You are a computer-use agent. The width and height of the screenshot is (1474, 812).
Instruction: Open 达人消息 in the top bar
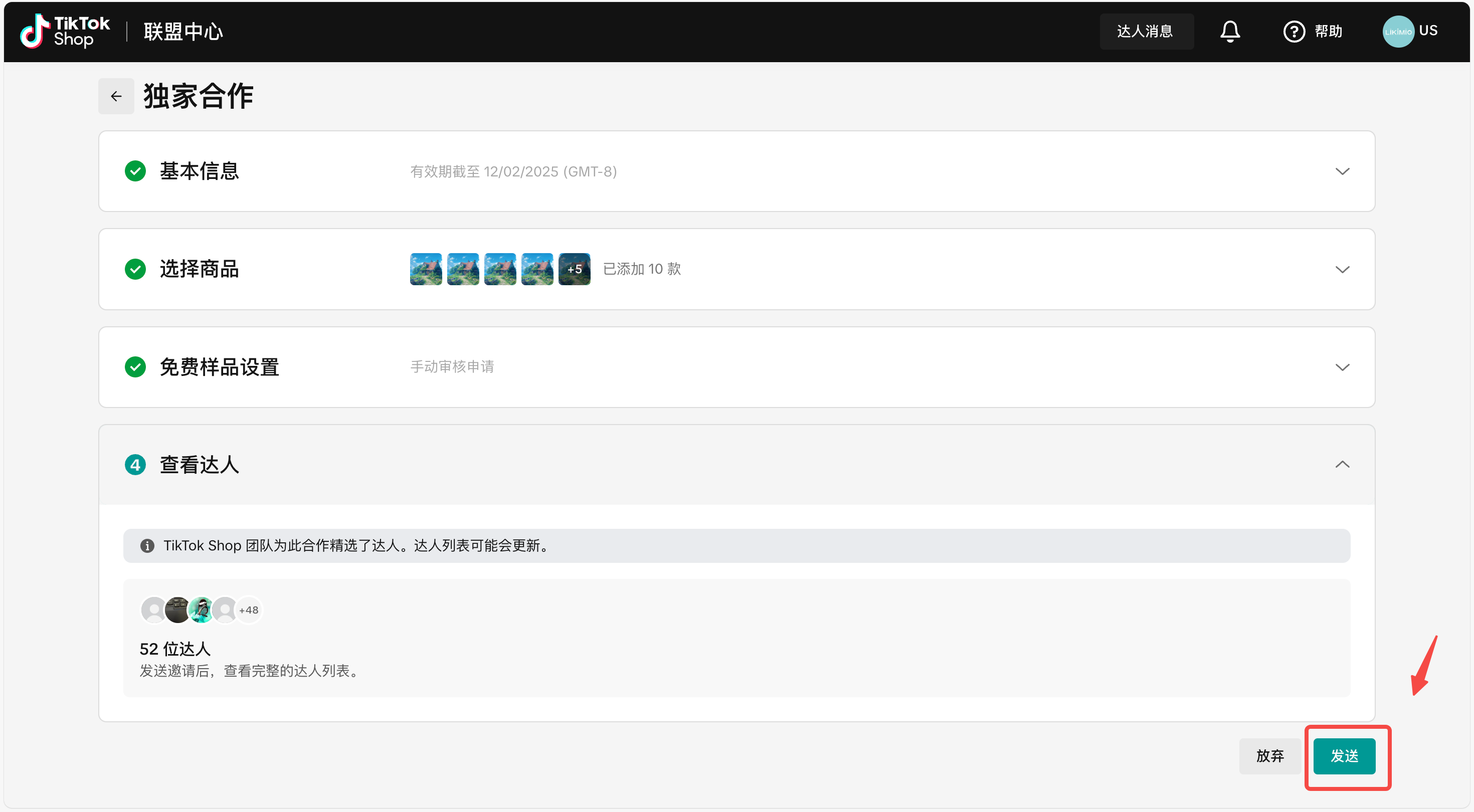tap(1146, 32)
